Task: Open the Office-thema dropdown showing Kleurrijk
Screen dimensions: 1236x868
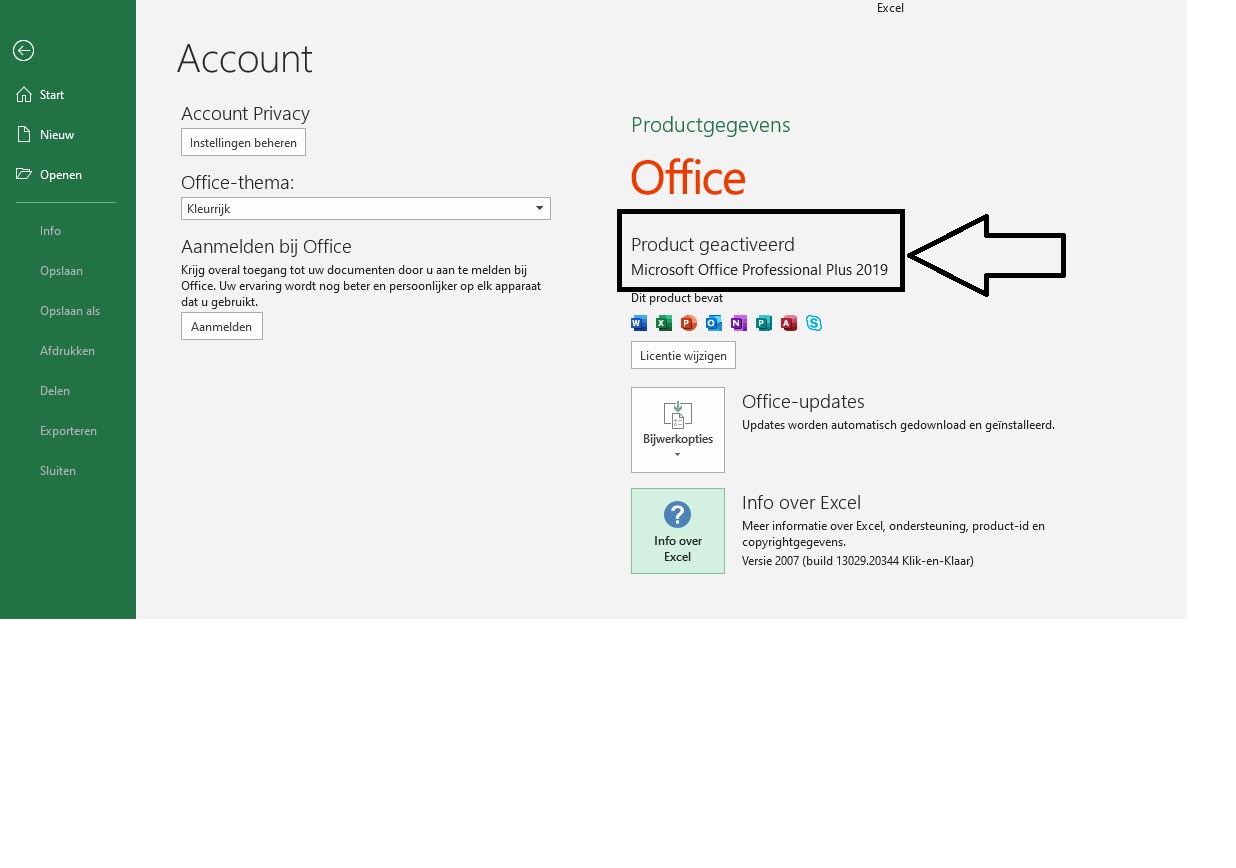Action: [366, 209]
